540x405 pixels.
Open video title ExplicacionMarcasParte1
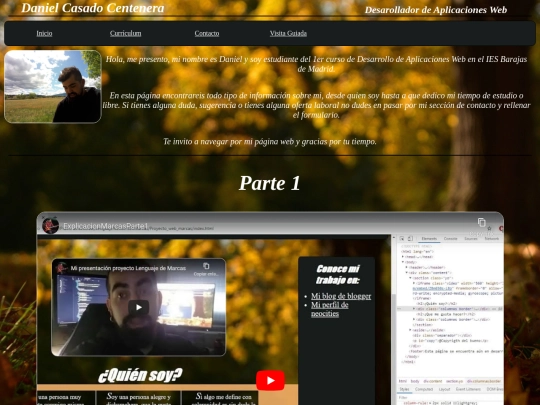[106, 226]
